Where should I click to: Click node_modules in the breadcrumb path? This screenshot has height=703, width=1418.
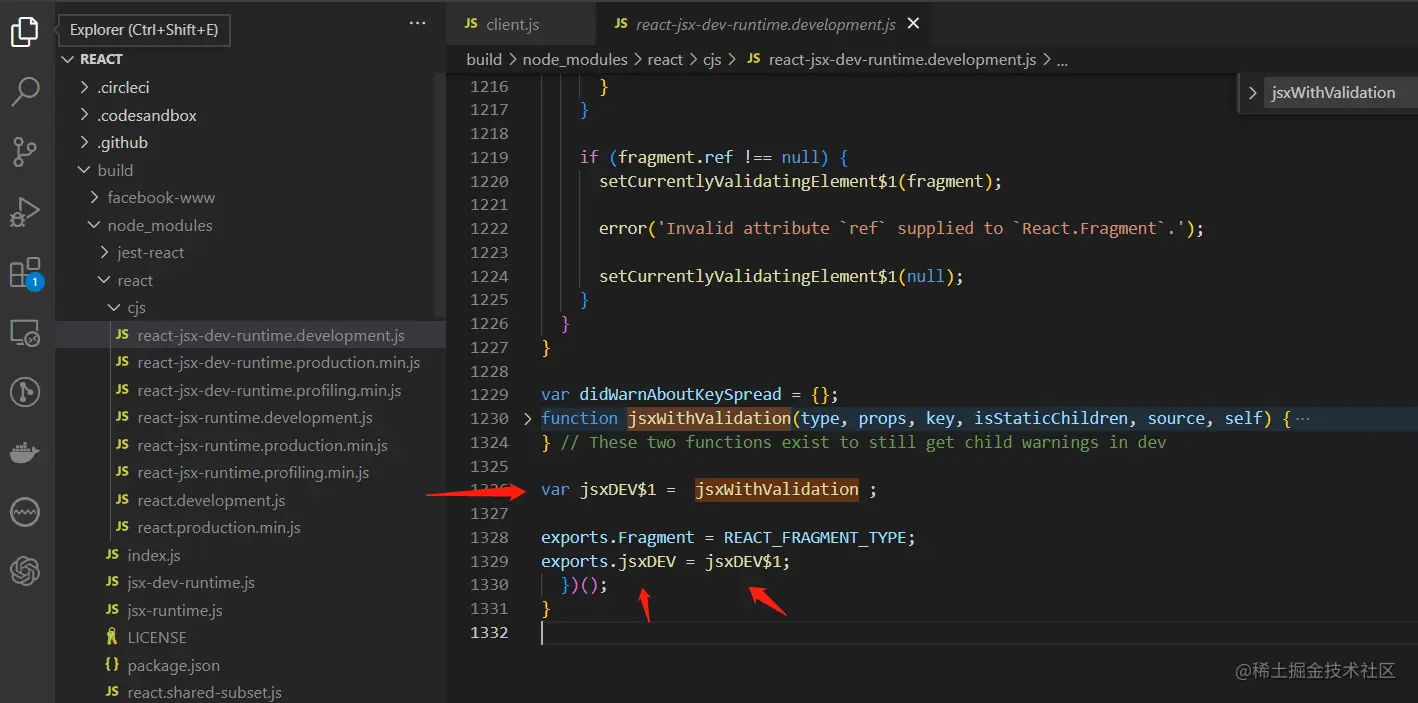574,60
